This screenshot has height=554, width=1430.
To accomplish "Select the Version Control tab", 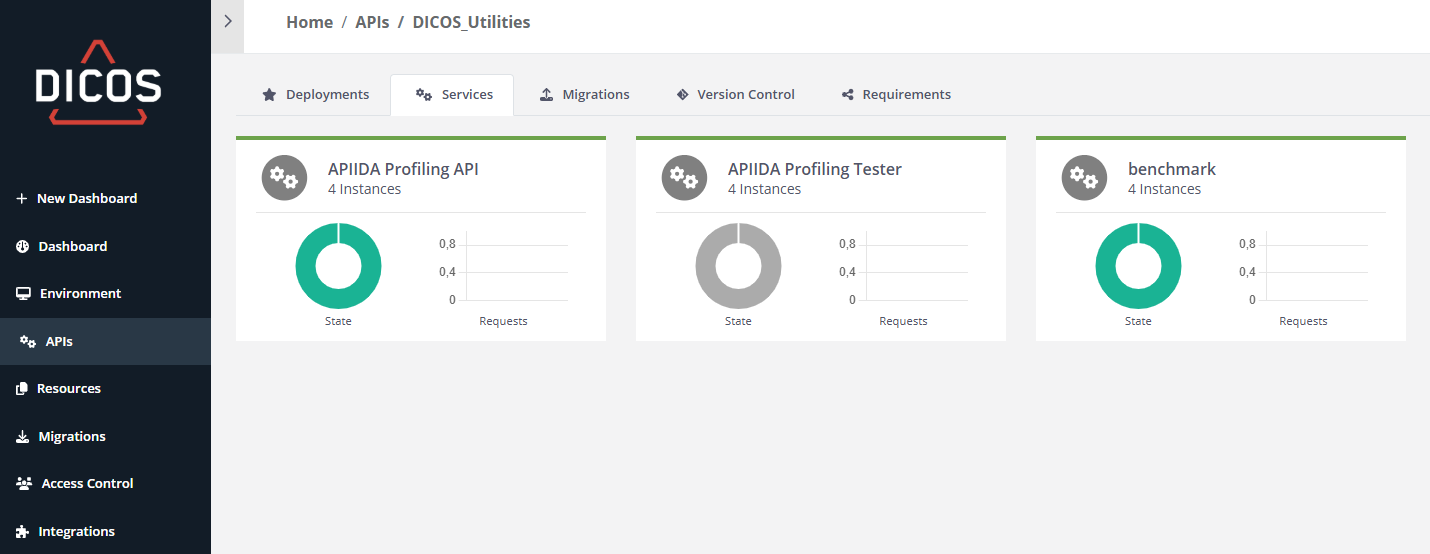I will click(x=735, y=95).
